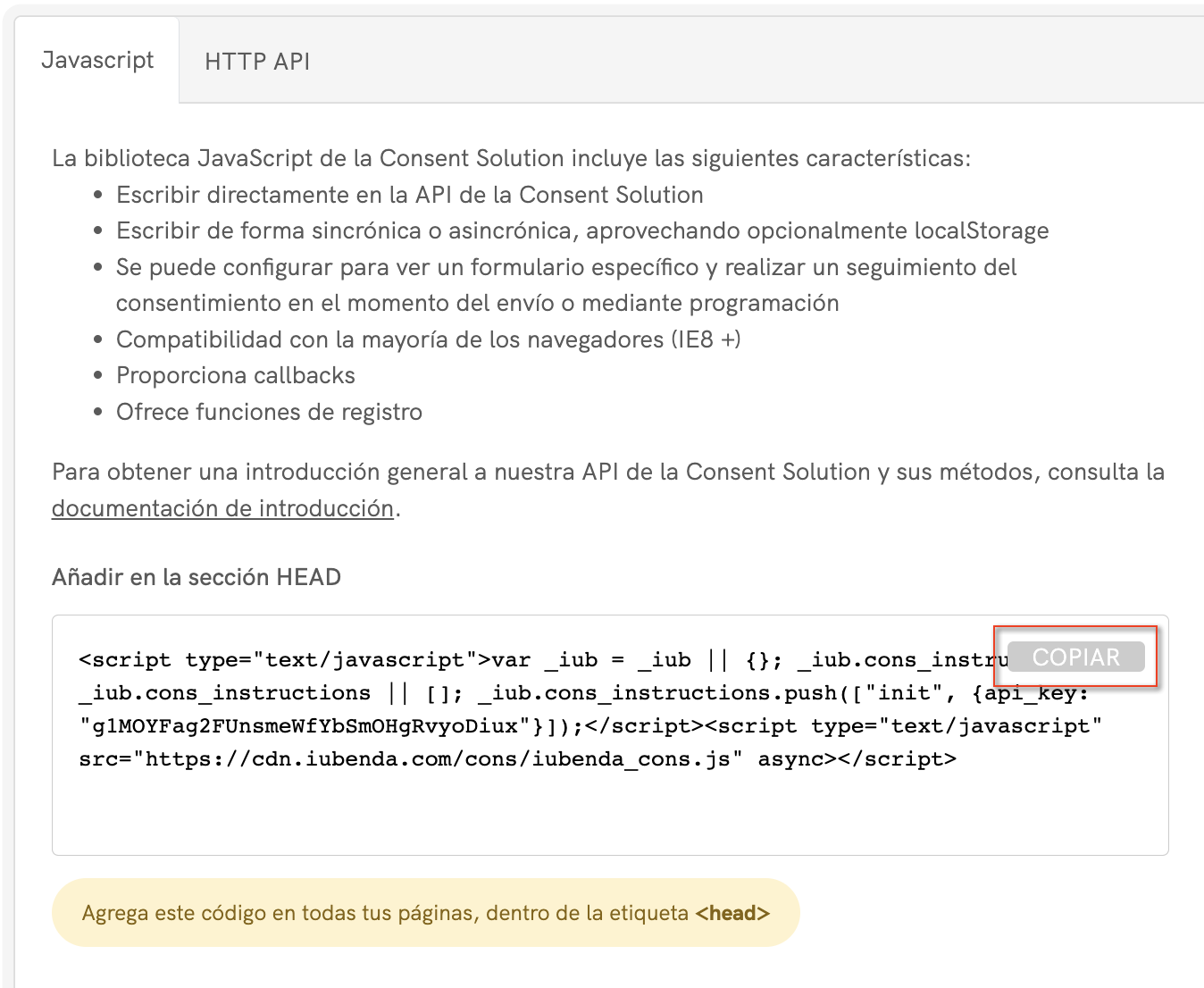The height and width of the screenshot is (988, 1204).
Task: Click the bullet about writing to the API
Action: click(409, 194)
